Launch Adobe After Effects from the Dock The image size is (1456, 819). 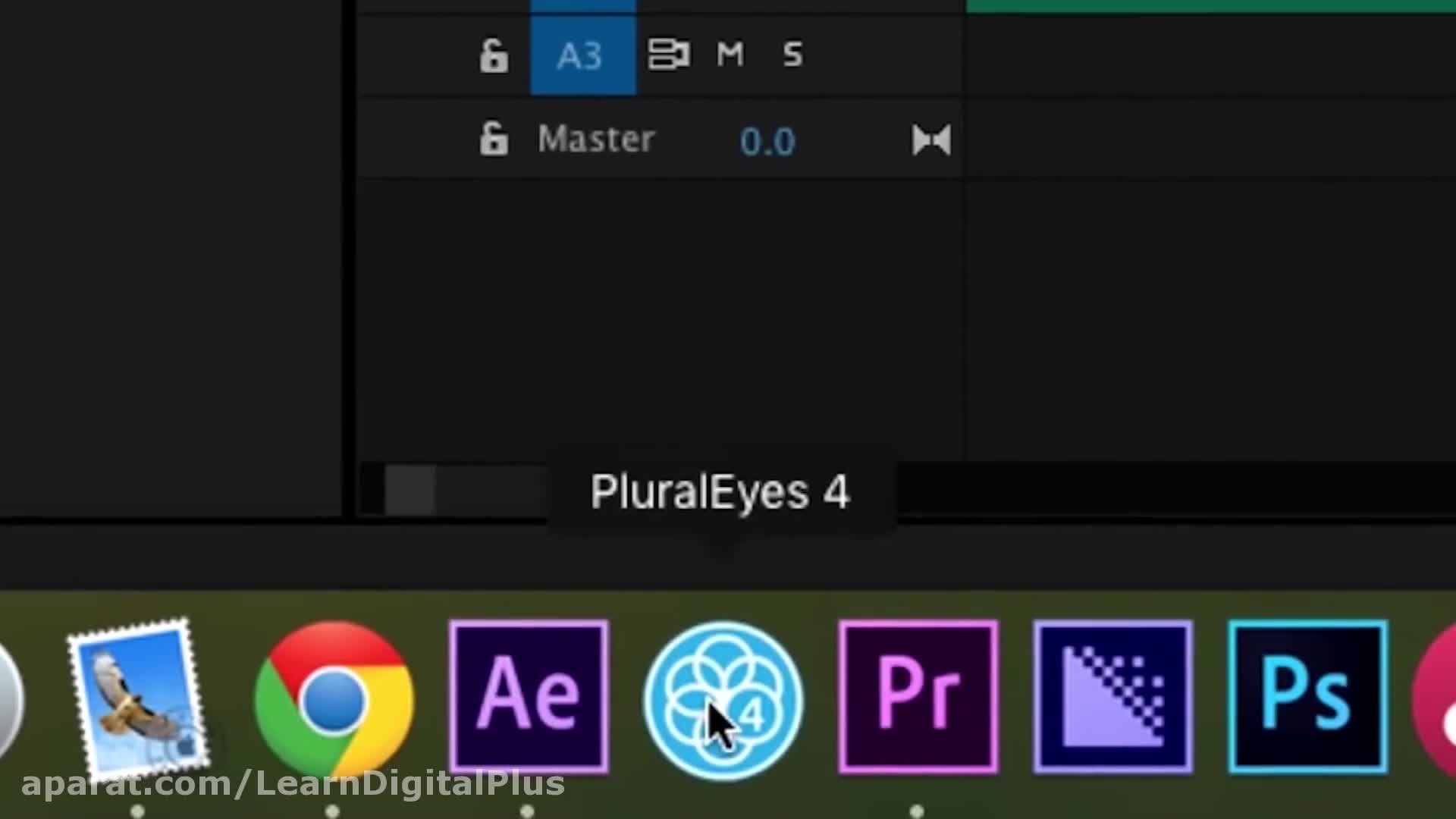tap(529, 698)
